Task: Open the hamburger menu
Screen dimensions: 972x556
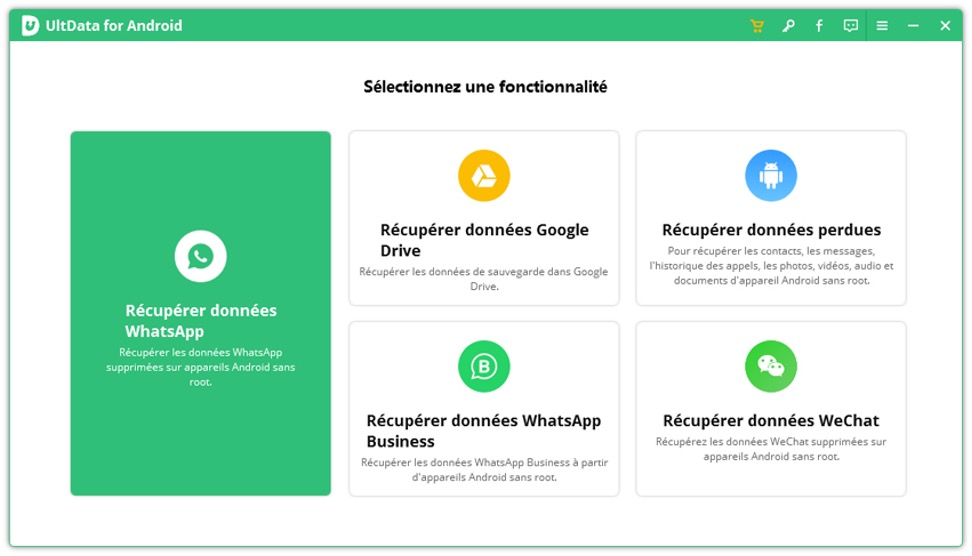Action: point(881,25)
